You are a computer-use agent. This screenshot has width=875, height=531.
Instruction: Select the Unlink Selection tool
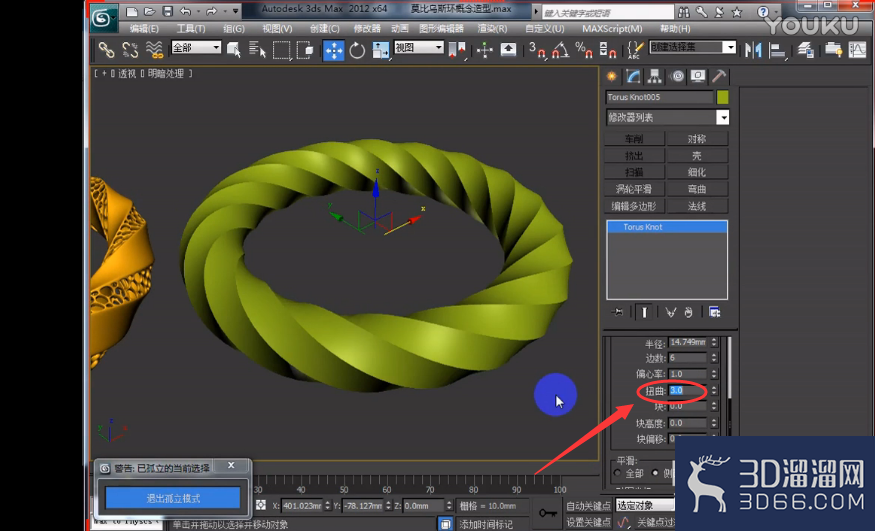130,50
